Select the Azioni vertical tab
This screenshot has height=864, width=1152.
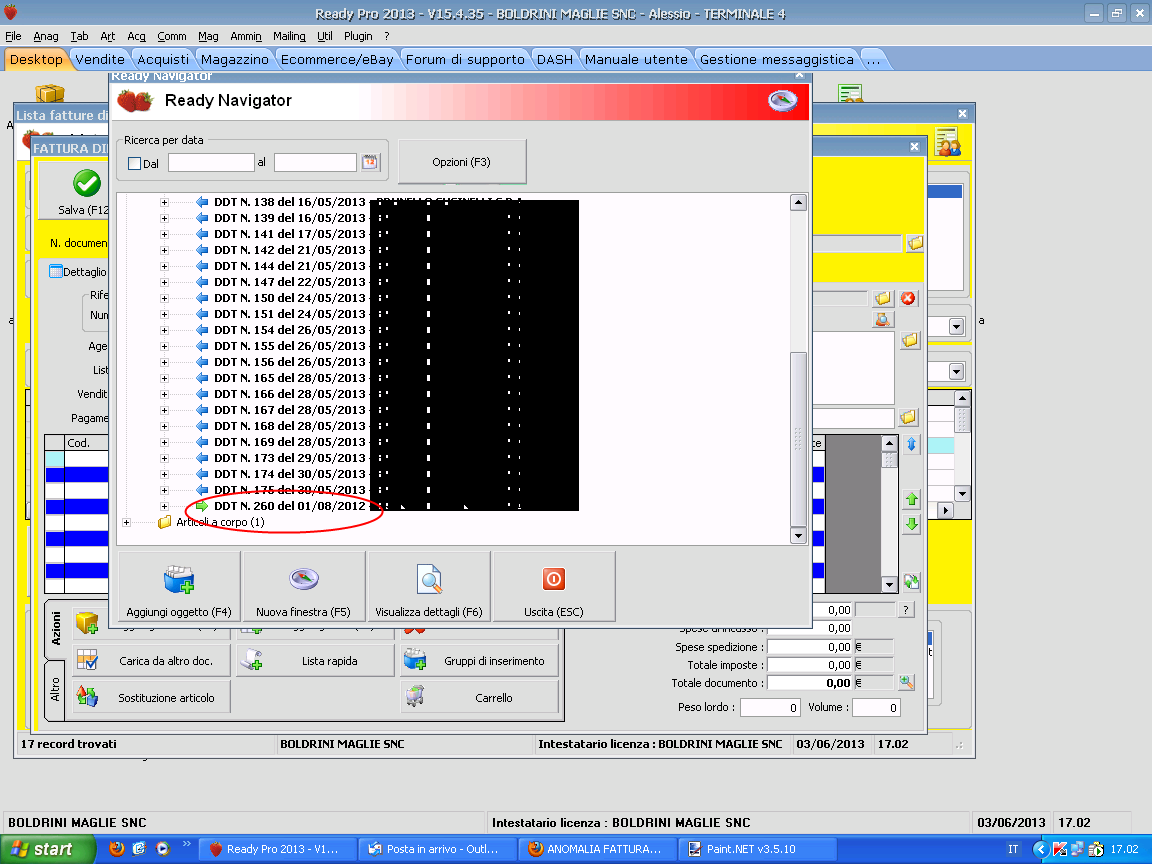56,630
